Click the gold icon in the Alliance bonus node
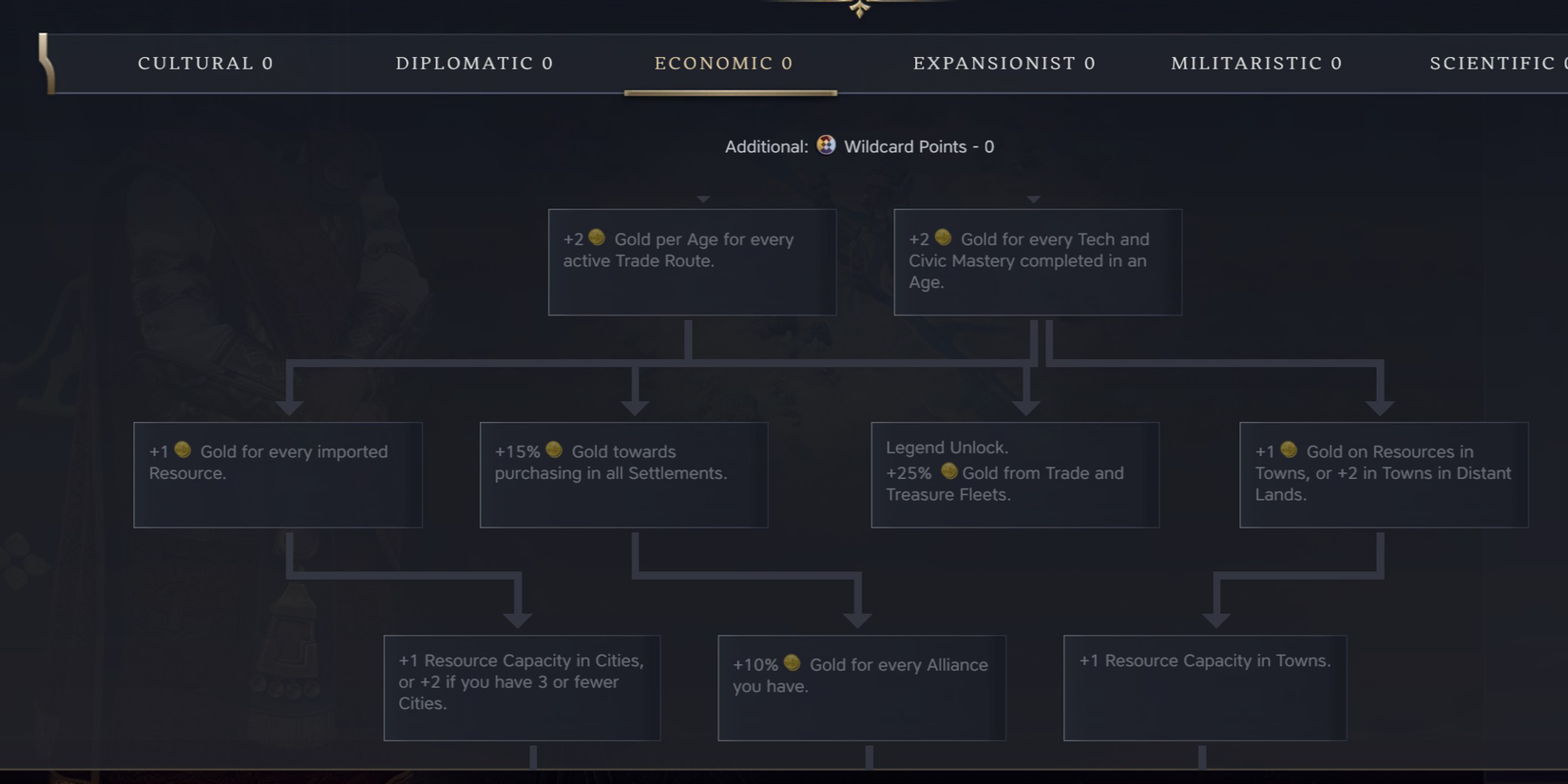This screenshot has width=1568, height=784. (792, 663)
